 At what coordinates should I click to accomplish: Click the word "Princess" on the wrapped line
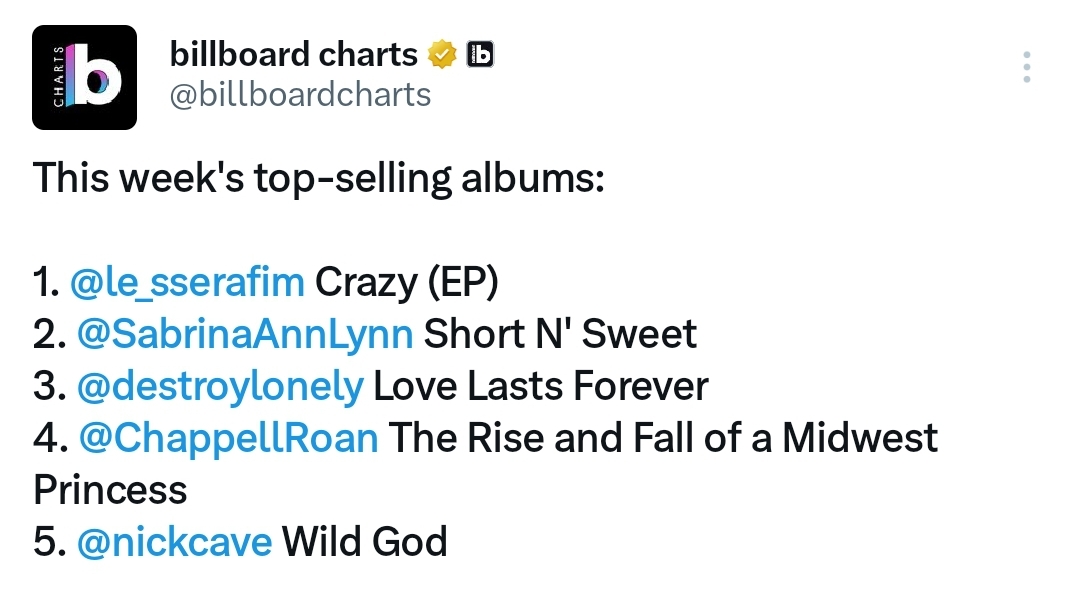[x=110, y=490]
